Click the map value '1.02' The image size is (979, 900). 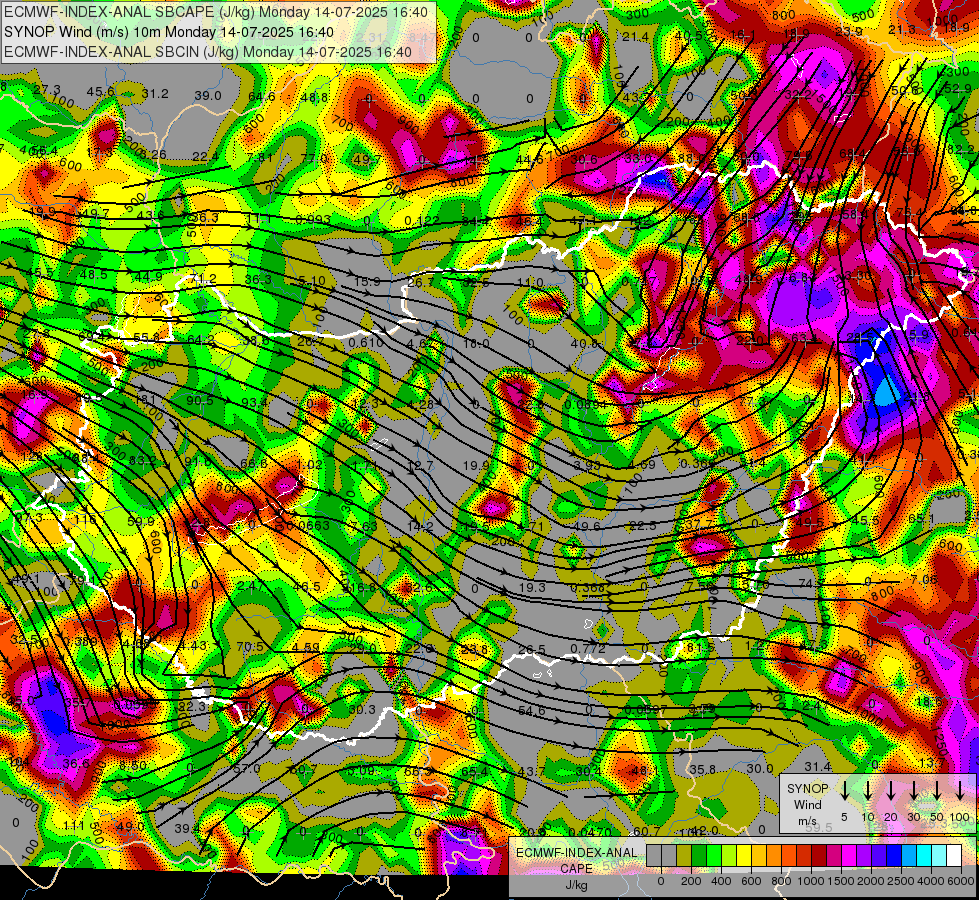point(309,464)
